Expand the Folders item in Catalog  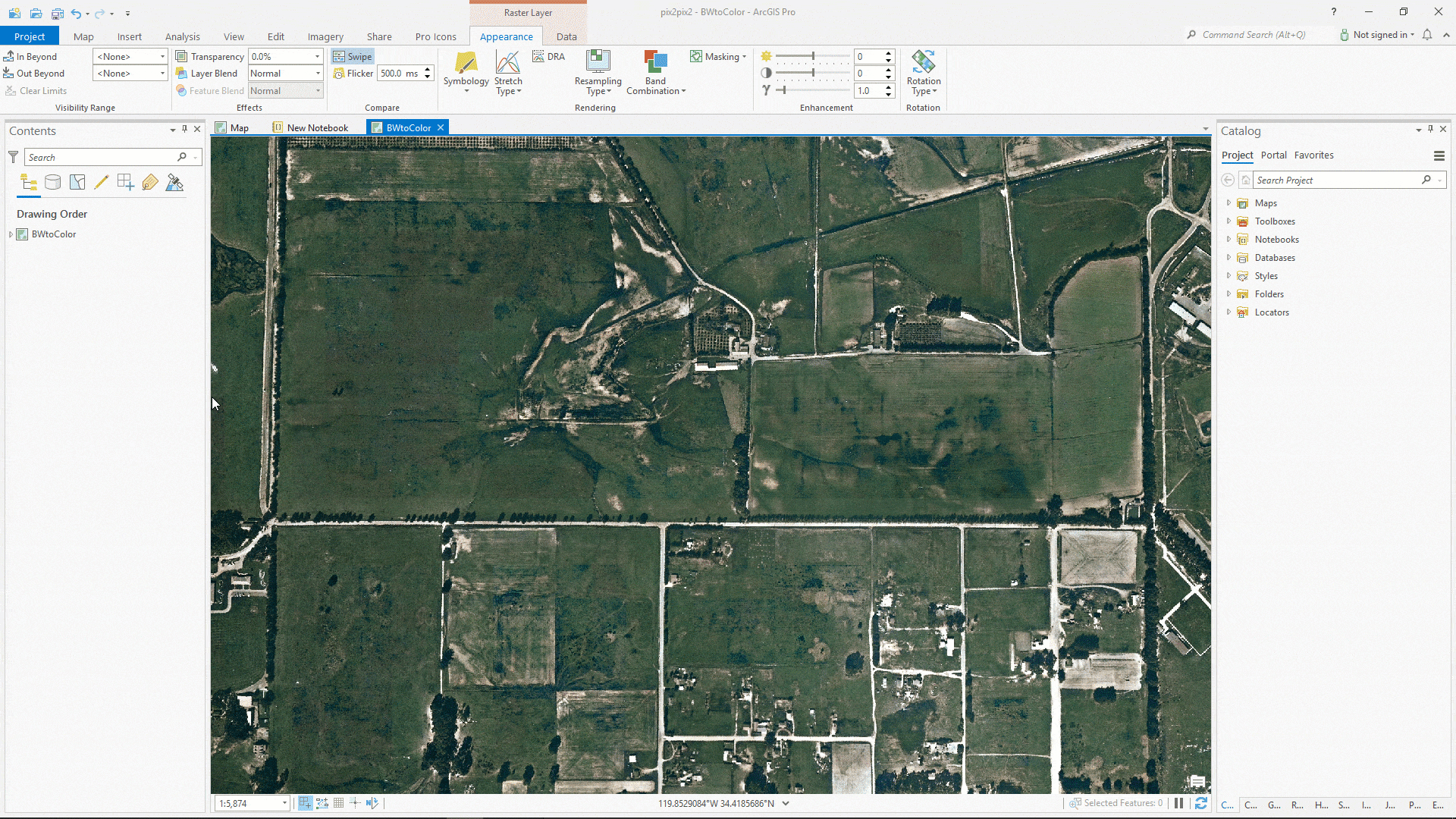tap(1229, 293)
